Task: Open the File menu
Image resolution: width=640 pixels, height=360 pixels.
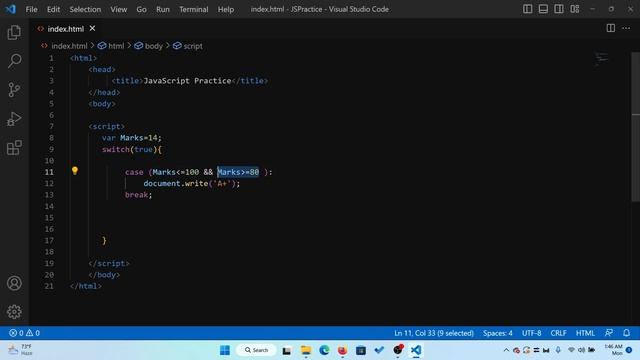Action: pyautogui.click(x=31, y=9)
